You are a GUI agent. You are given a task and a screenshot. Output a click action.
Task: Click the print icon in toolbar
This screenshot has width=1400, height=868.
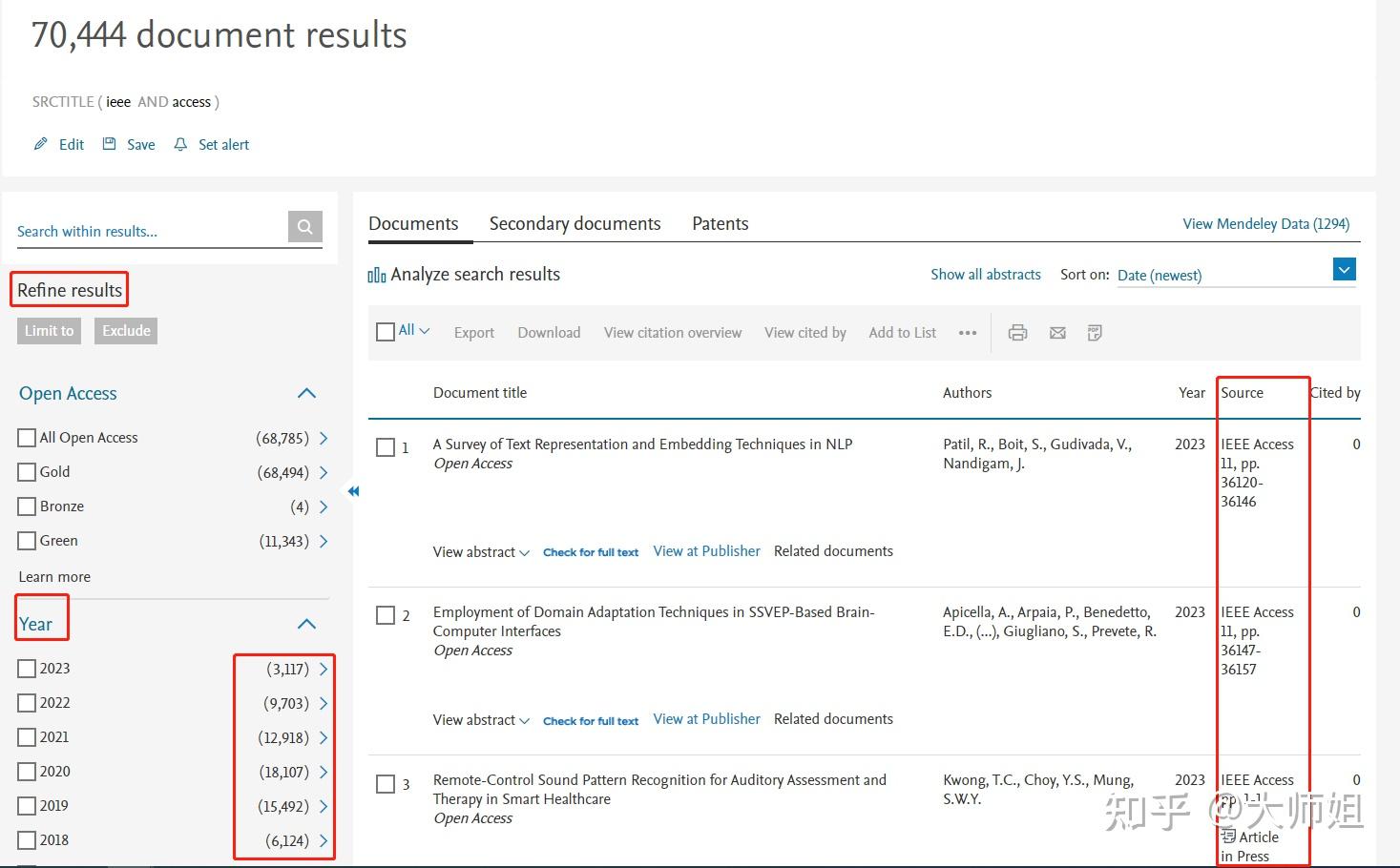pos(1018,333)
